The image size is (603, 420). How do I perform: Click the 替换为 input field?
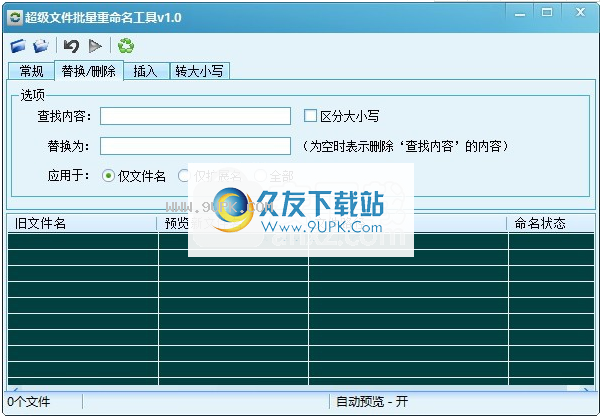pos(195,146)
